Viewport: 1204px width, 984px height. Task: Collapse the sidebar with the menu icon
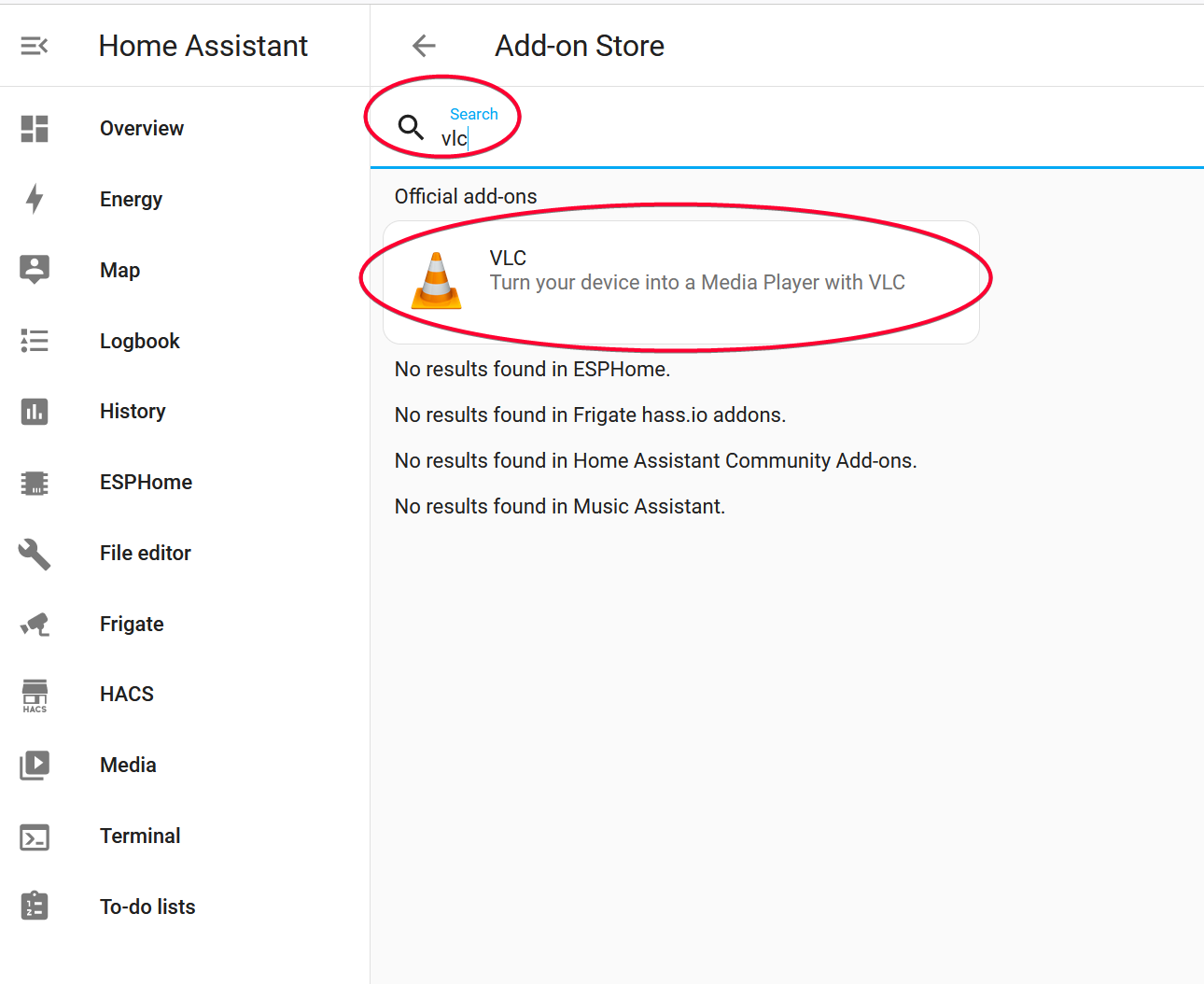pyautogui.click(x=35, y=46)
